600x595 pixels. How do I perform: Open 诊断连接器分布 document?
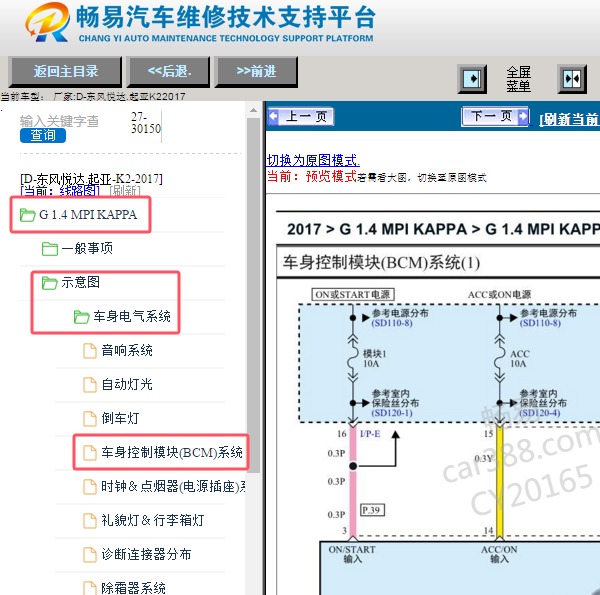(x=146, y=554)
